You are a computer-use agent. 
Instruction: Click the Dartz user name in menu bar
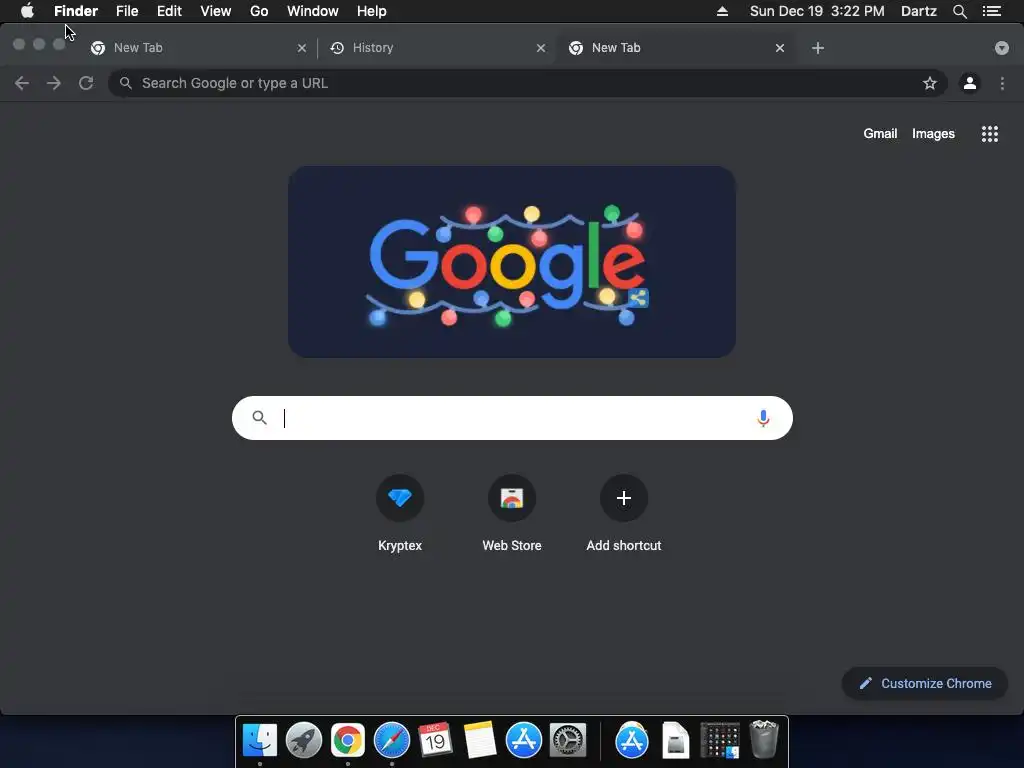(918, 11)
